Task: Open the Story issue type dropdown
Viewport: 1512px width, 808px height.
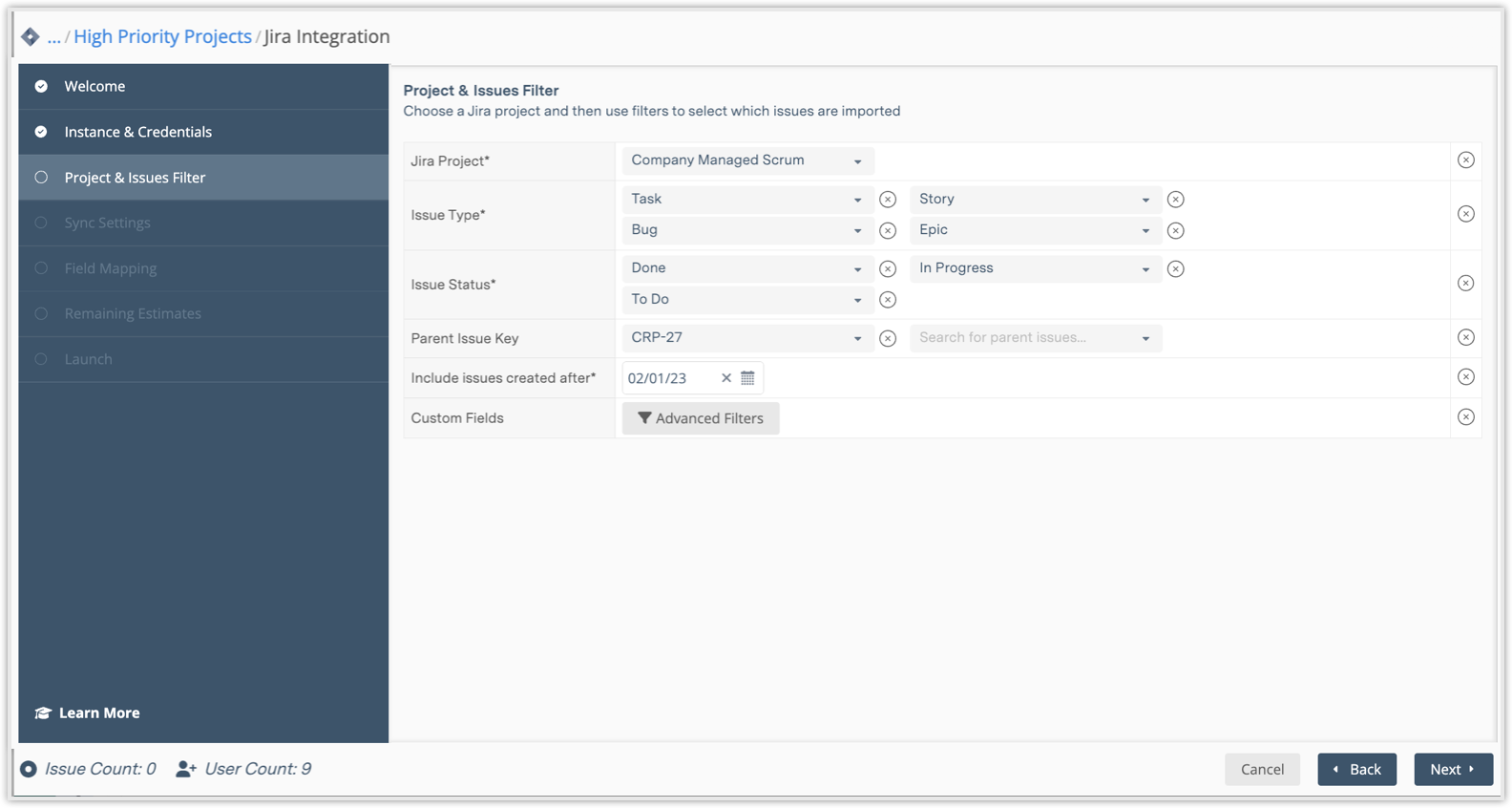Action: 1035,200
